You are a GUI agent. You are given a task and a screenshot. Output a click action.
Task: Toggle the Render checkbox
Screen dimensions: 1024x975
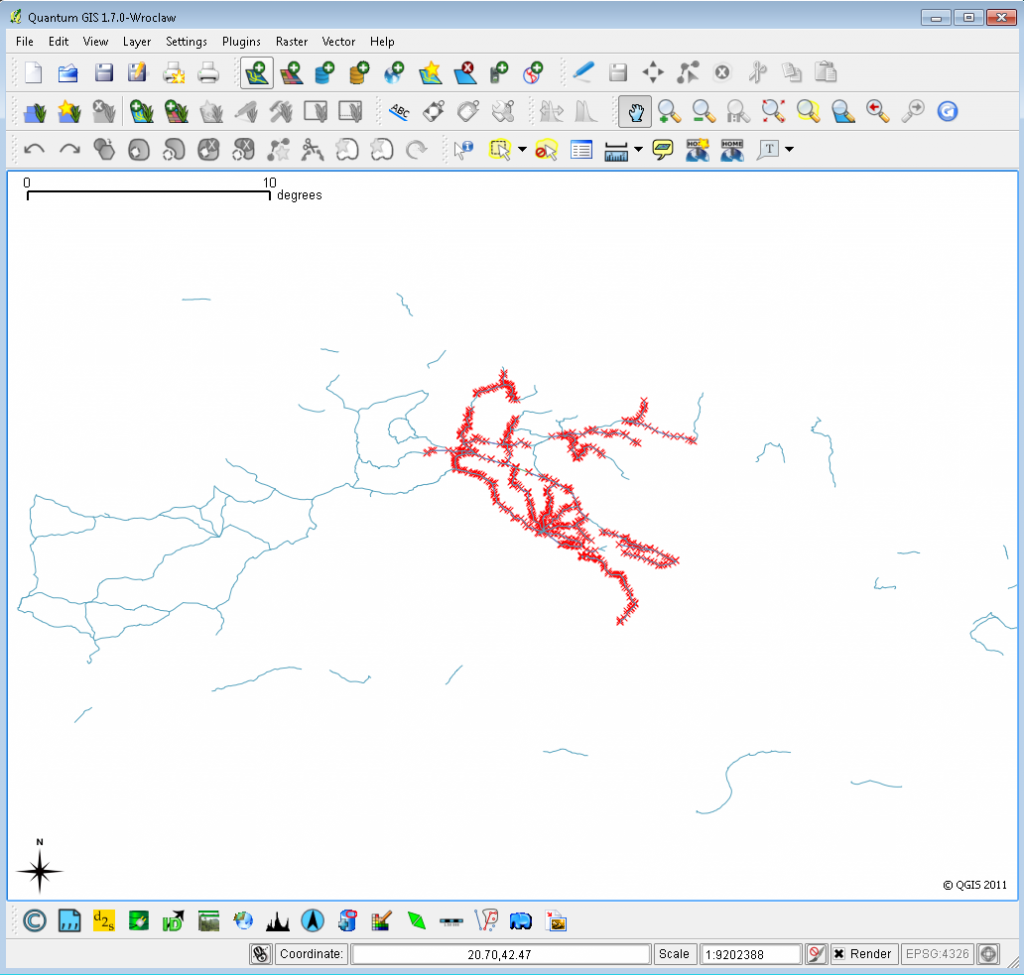(x=839, y=954)
